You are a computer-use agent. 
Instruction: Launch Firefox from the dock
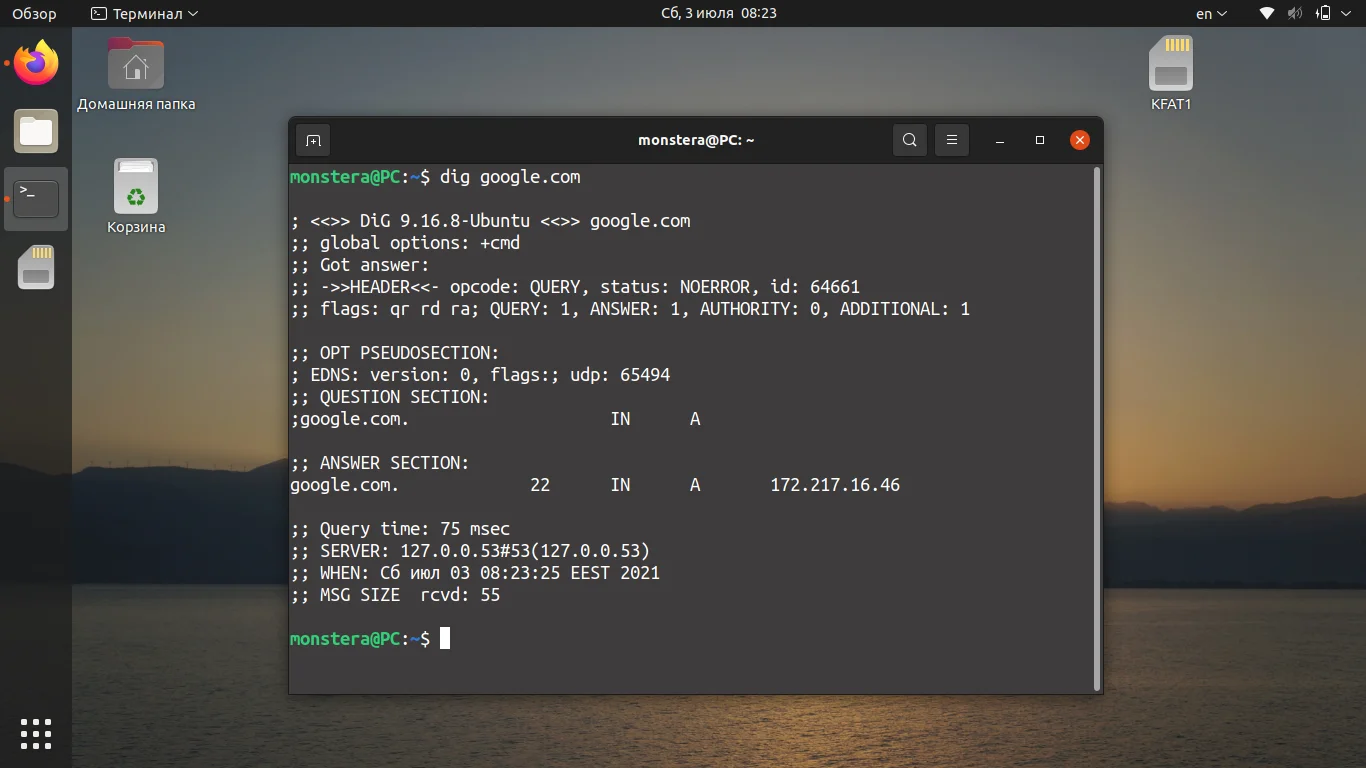click(36, 63)
